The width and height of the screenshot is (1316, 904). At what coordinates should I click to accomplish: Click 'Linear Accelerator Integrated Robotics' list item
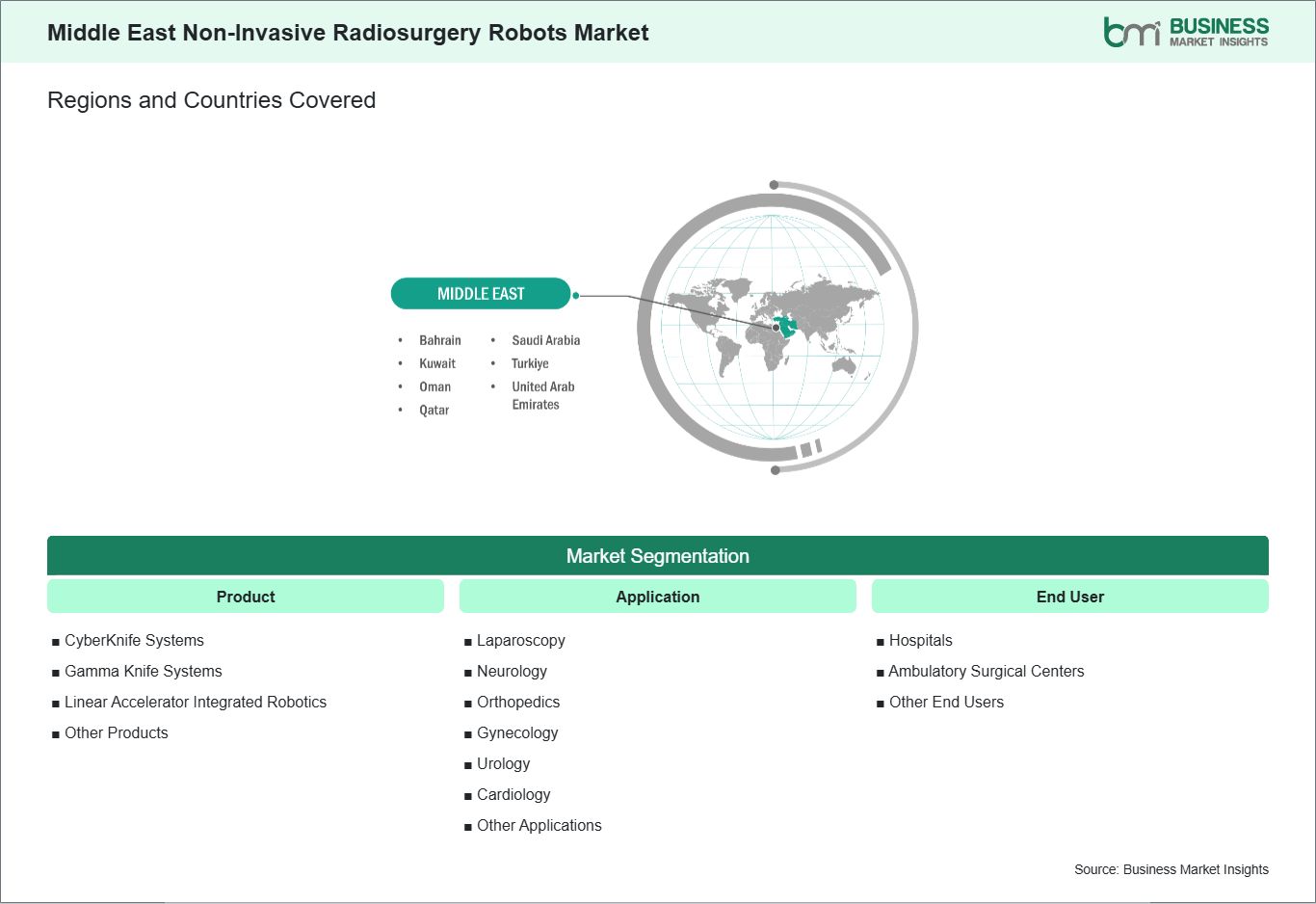tap(196, 702)
